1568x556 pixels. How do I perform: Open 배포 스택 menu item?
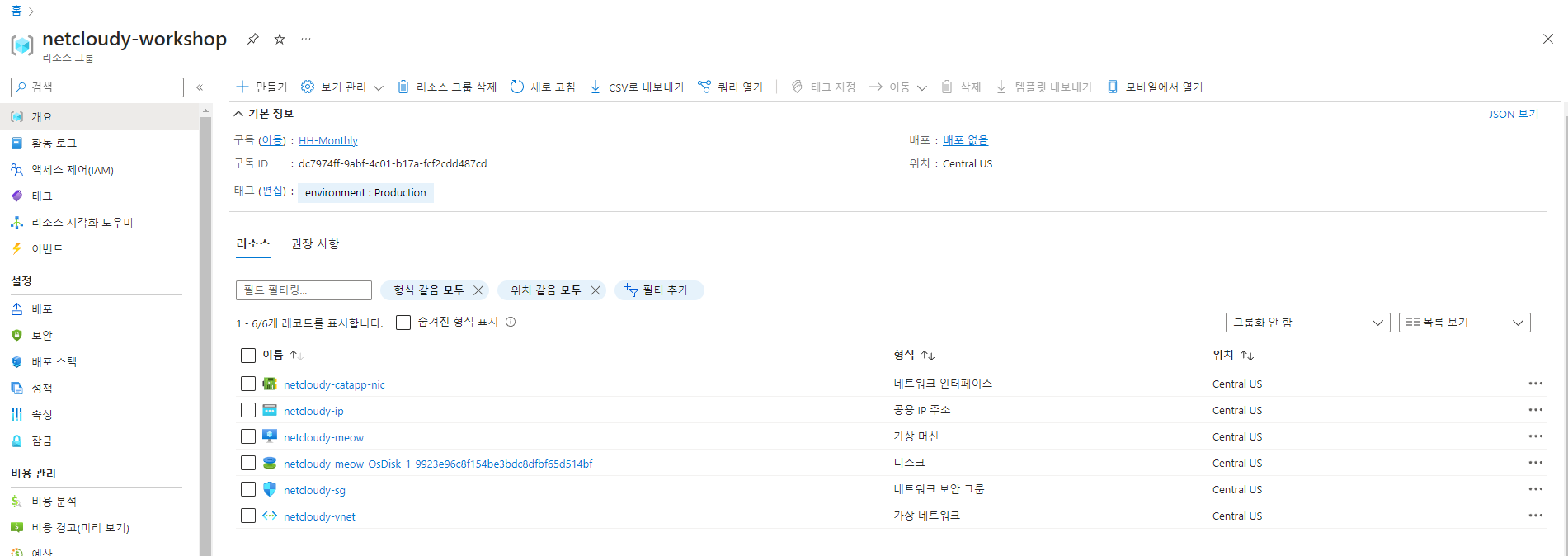pyautogui.click(x=100, y=361)
